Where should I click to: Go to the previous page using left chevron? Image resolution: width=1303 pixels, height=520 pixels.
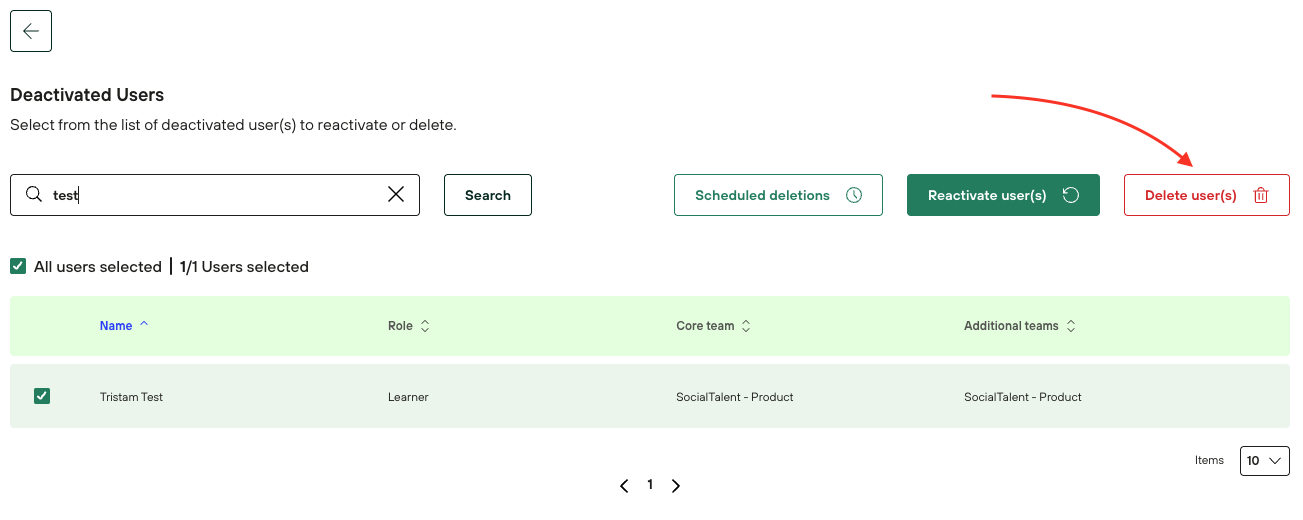tap(624, 486)
